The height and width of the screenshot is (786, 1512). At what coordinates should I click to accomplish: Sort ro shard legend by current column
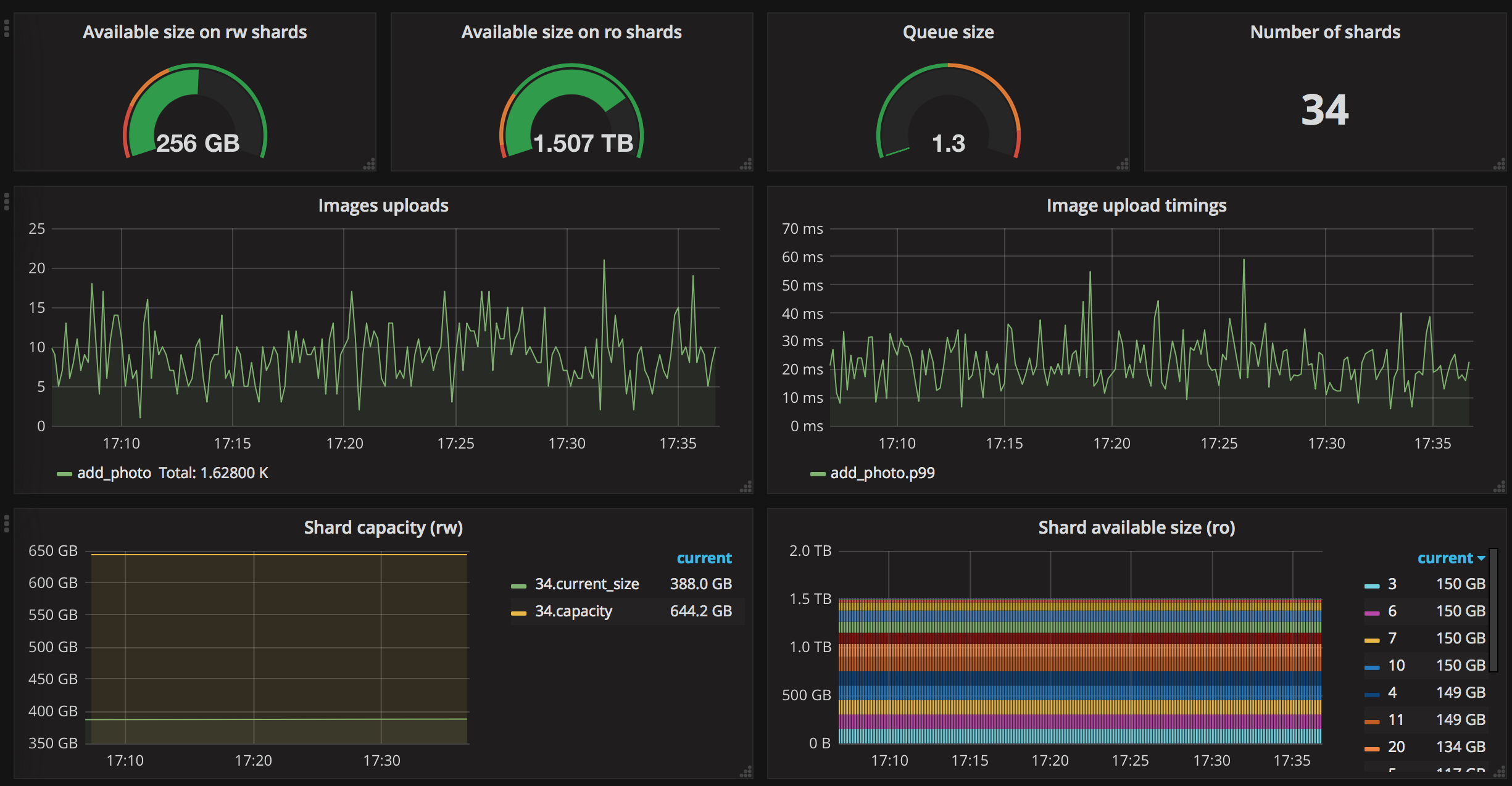1450,558
